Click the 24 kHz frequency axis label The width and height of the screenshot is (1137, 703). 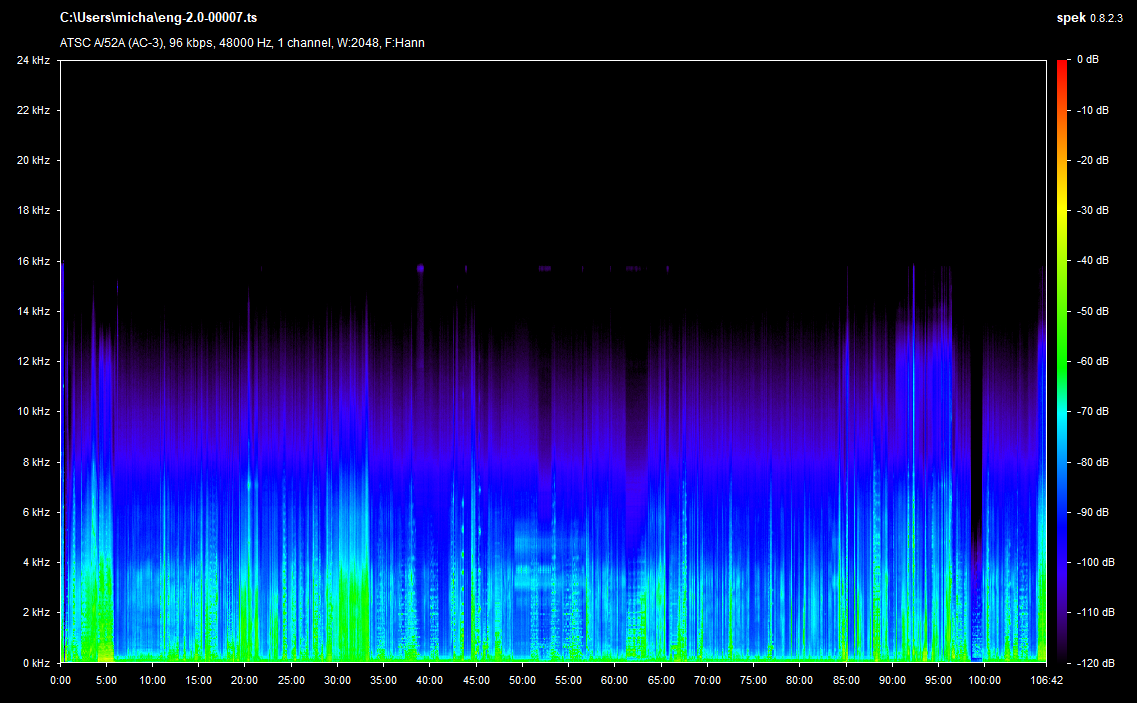click(x=33, y=60)
